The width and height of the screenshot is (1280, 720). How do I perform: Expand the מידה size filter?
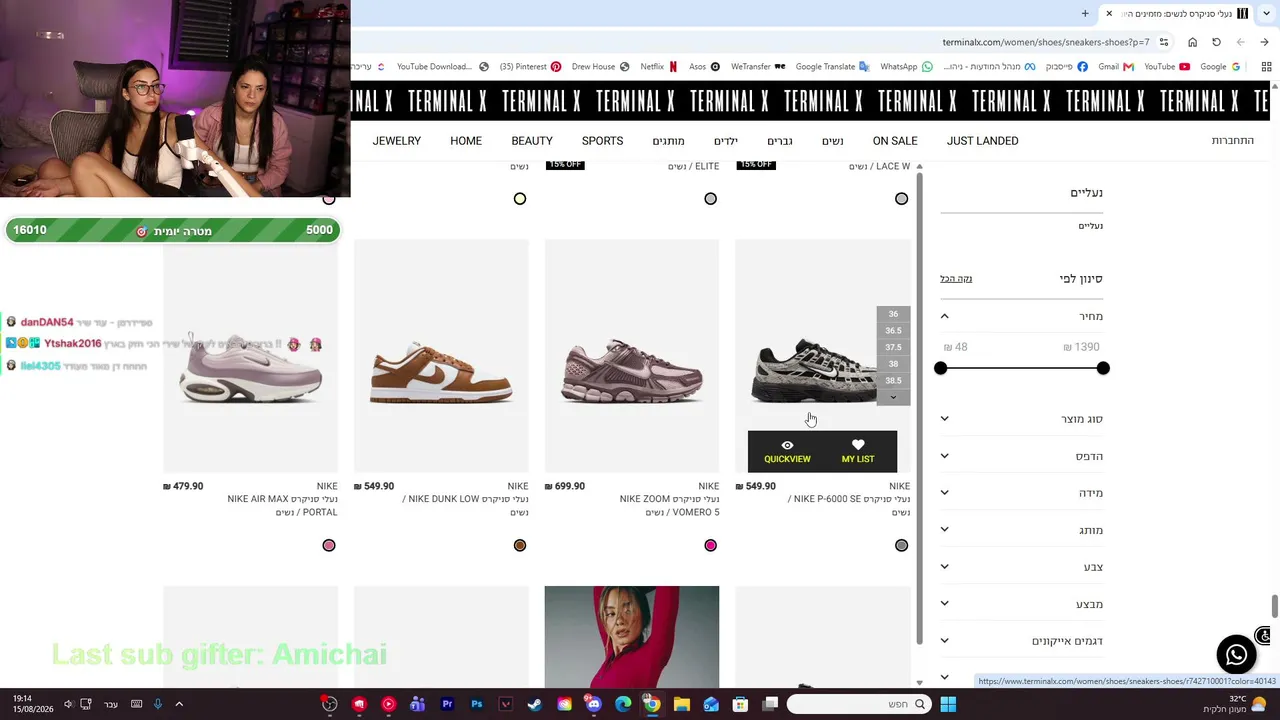tap(944, 493)
